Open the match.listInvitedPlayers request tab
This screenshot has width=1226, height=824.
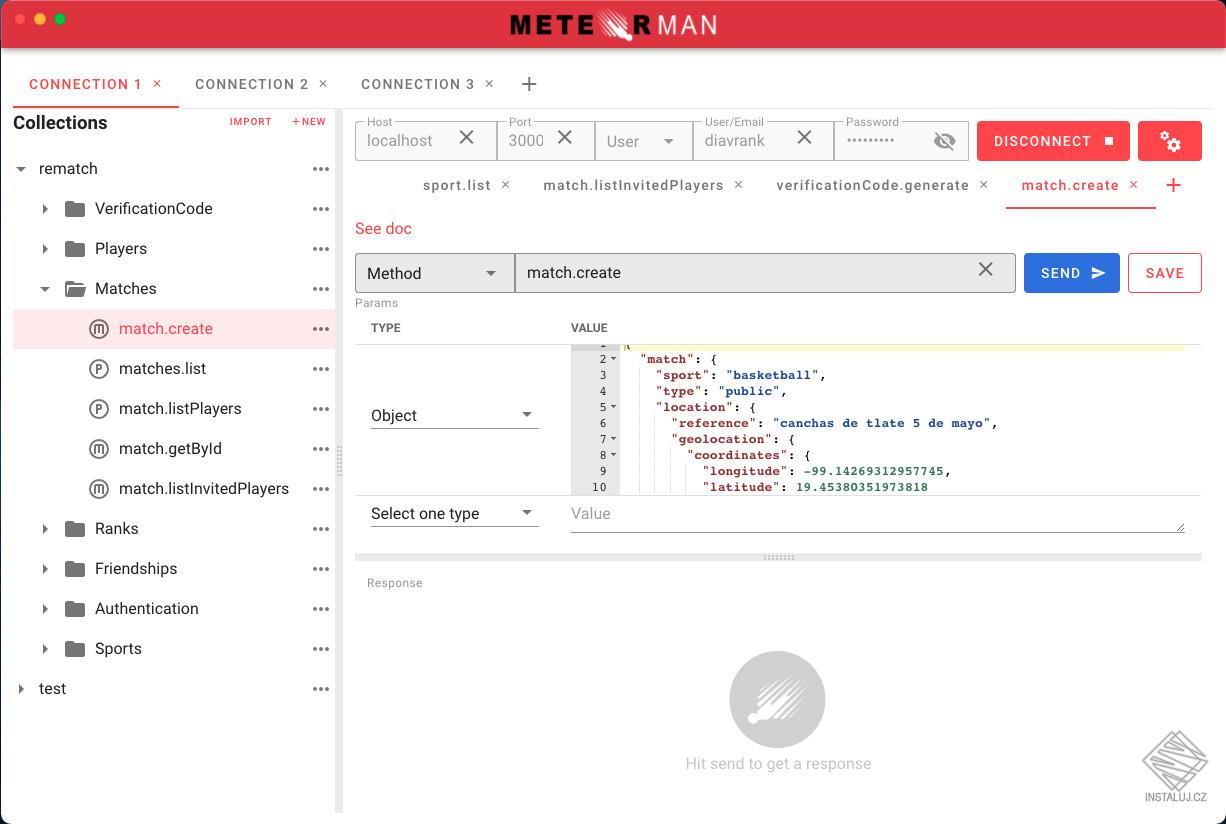pyautogui.click(x=633, y=185)
